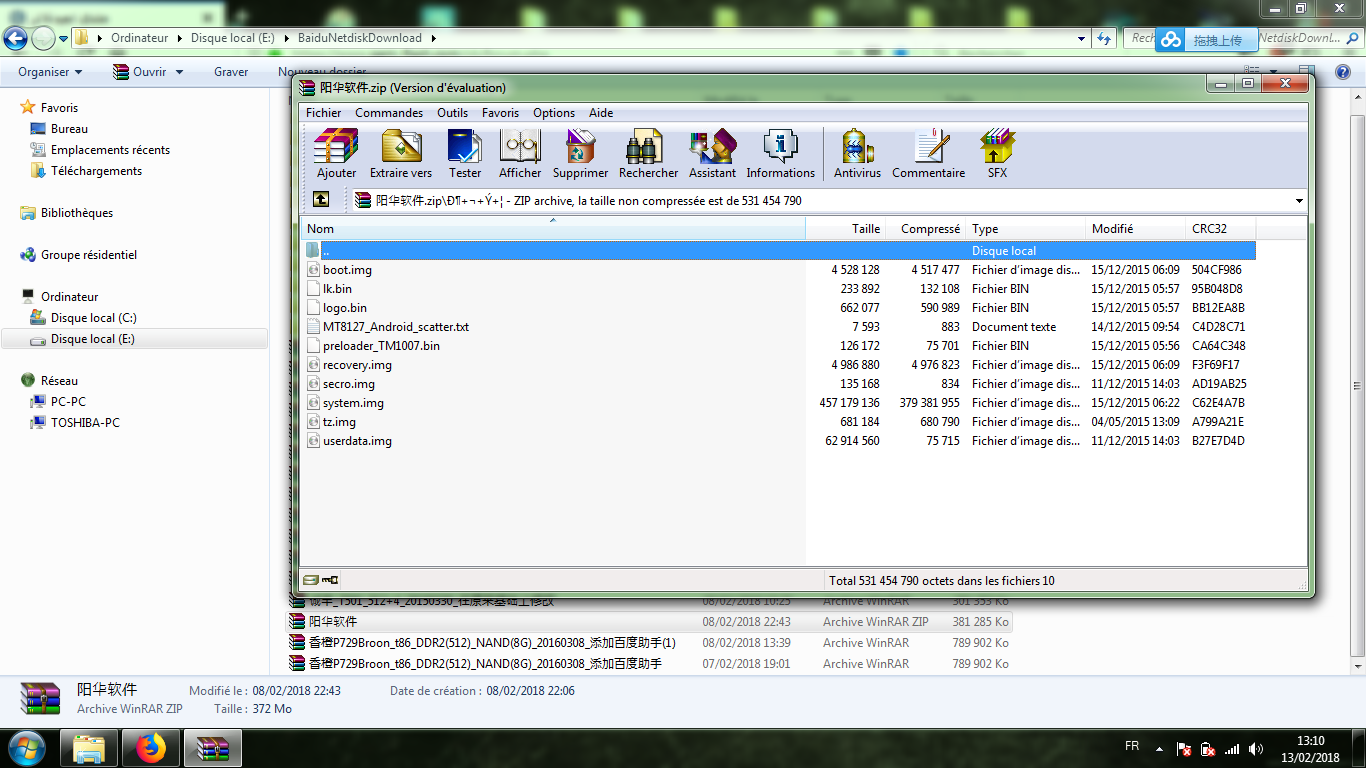This screenshot has height=768, width=1366.
Task: Click the disk icon in WinRAR status bar
Action: (x=311, y=580)
